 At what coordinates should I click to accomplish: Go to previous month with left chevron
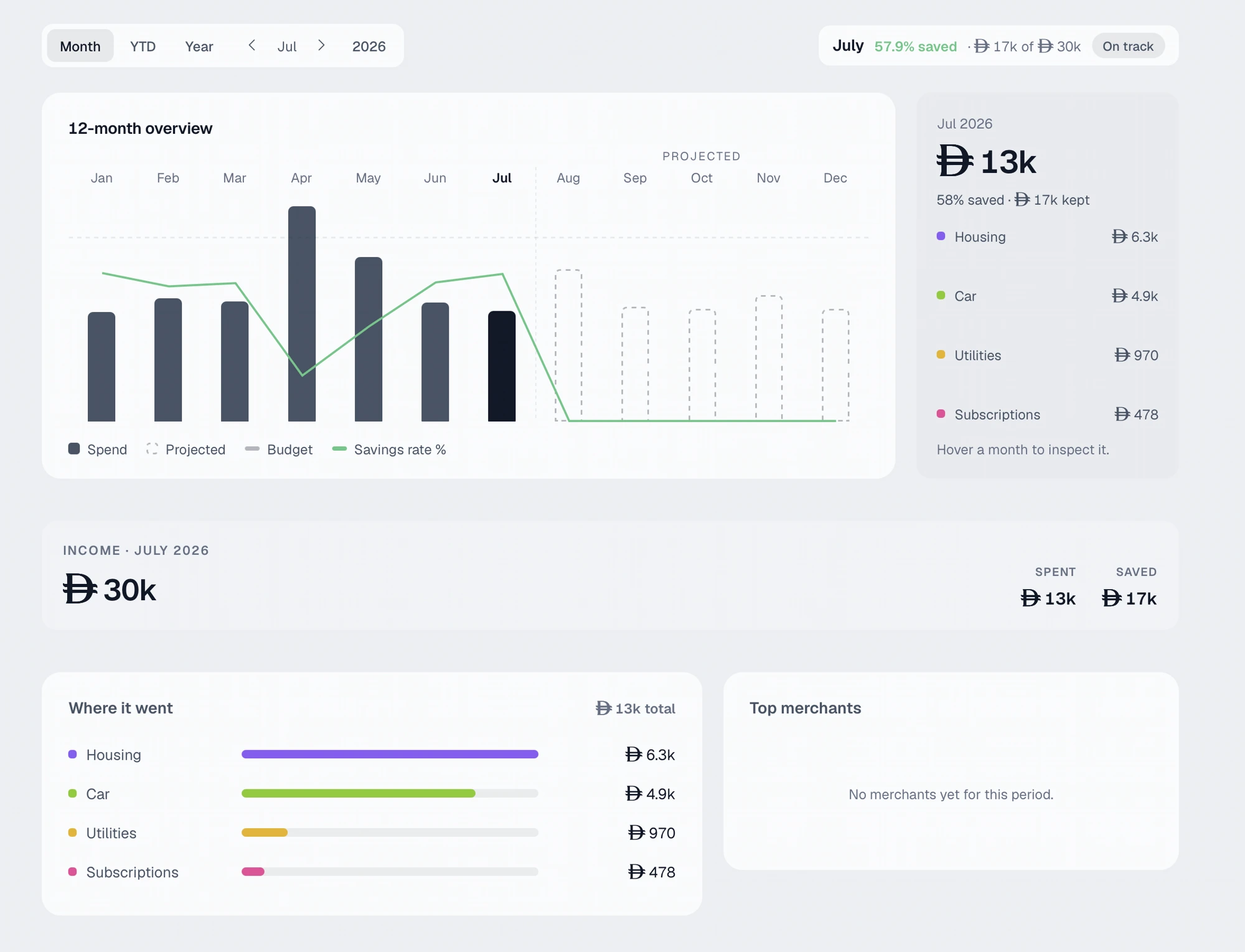252,45
